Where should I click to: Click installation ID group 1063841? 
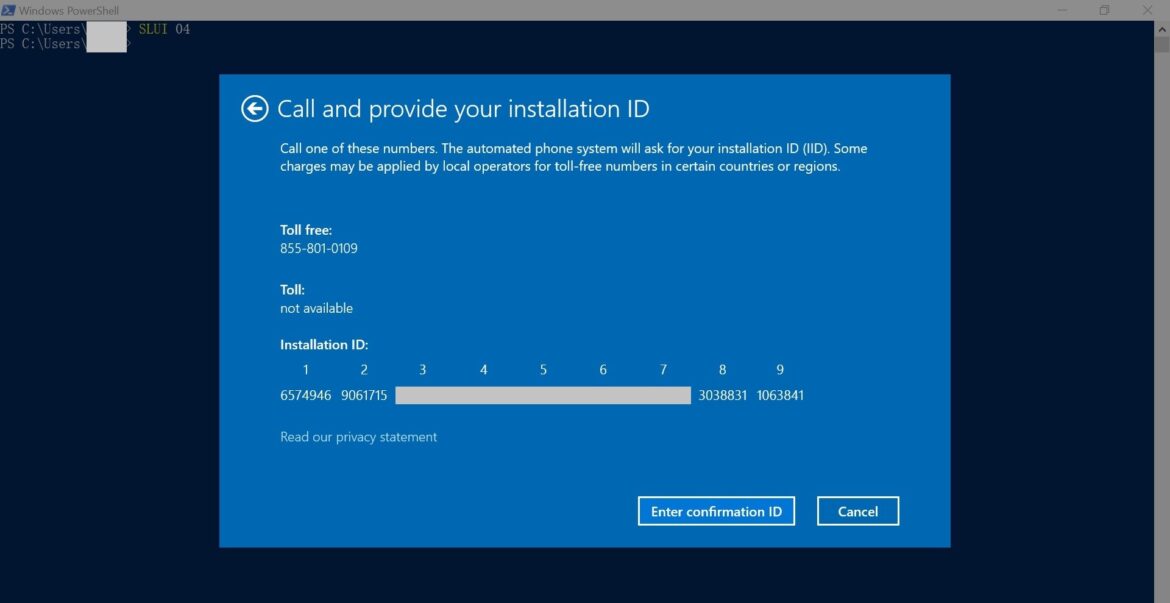(780, 395)
